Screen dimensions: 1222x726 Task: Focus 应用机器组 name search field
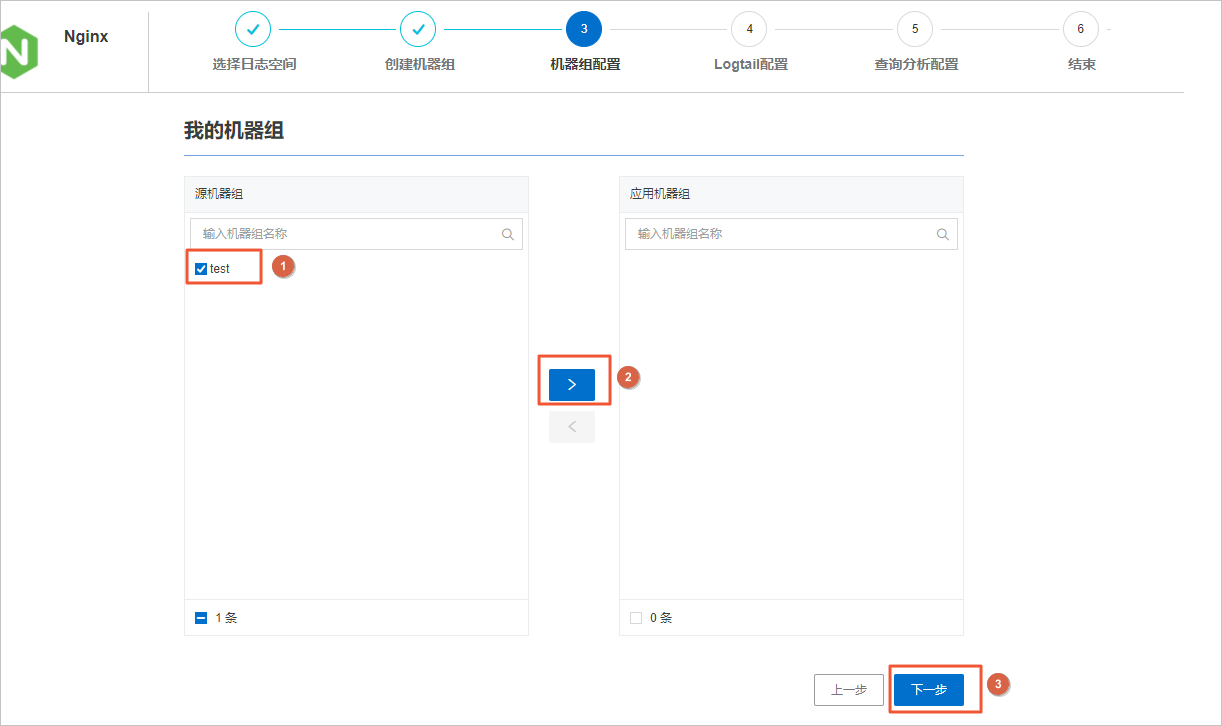point(791,234)
